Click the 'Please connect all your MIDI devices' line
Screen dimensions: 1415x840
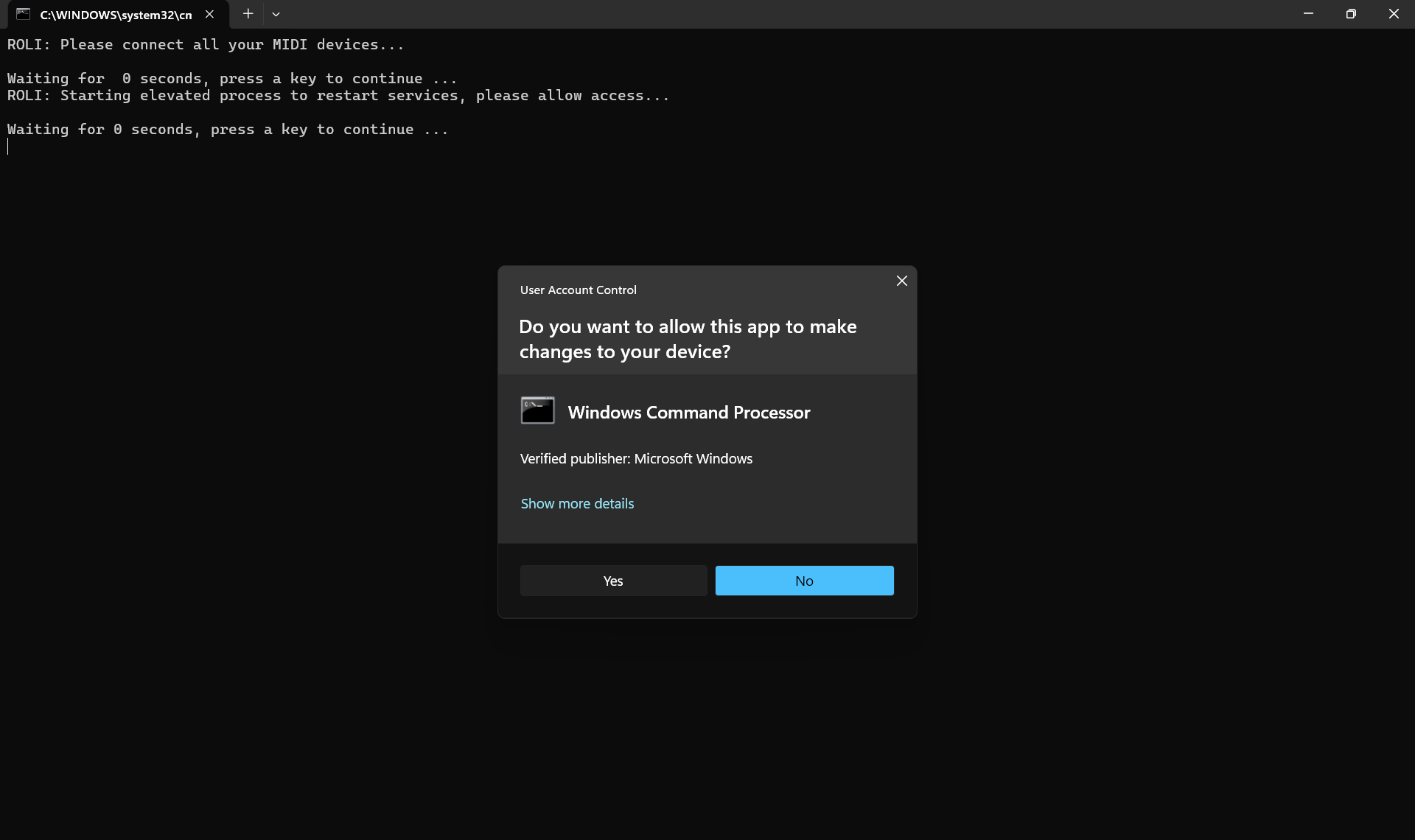(206, 44)
